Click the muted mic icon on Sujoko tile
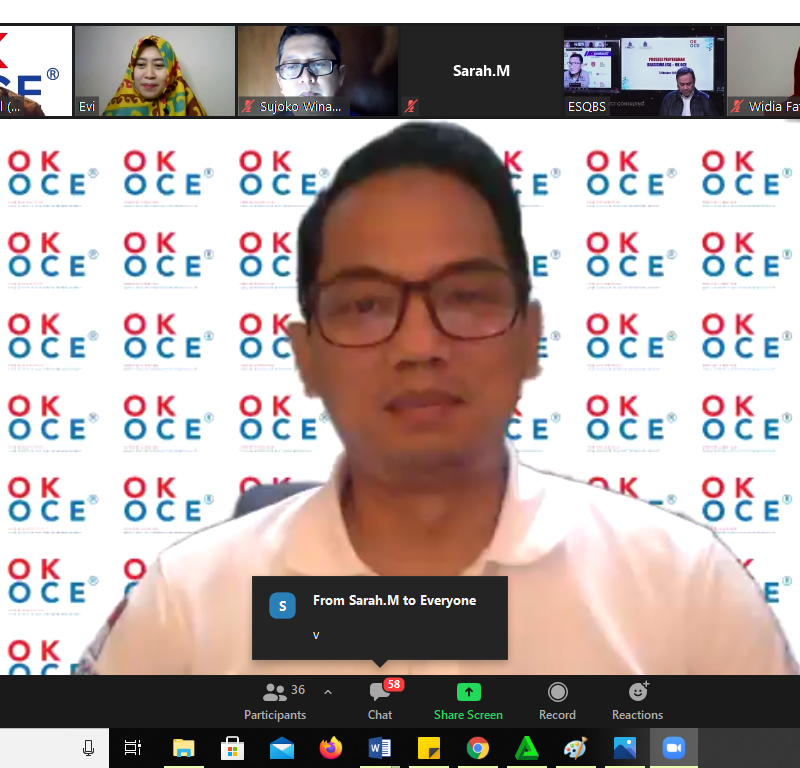 [x=247, y=106]
